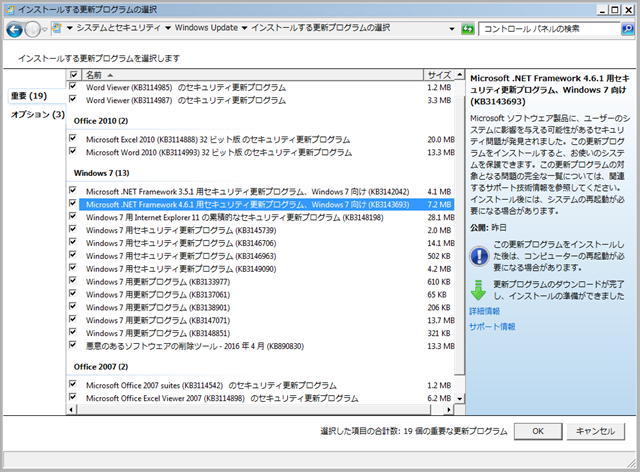The height and width of the screenshot is (472, 640).
Task: Open the recent pages dropdown arrow
Action: (44, 29)
